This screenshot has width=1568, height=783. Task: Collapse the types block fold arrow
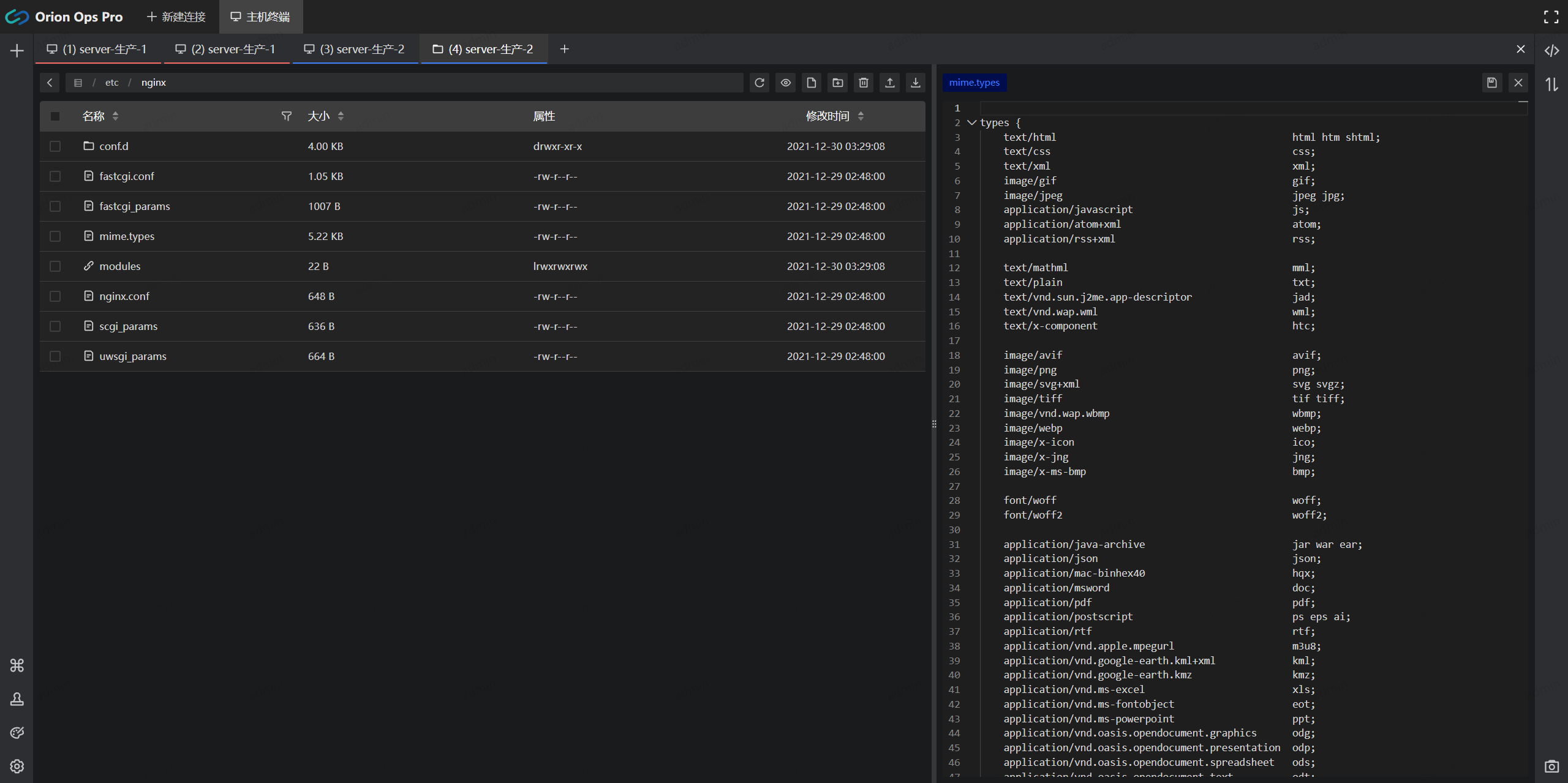click(x=971, y=122)
